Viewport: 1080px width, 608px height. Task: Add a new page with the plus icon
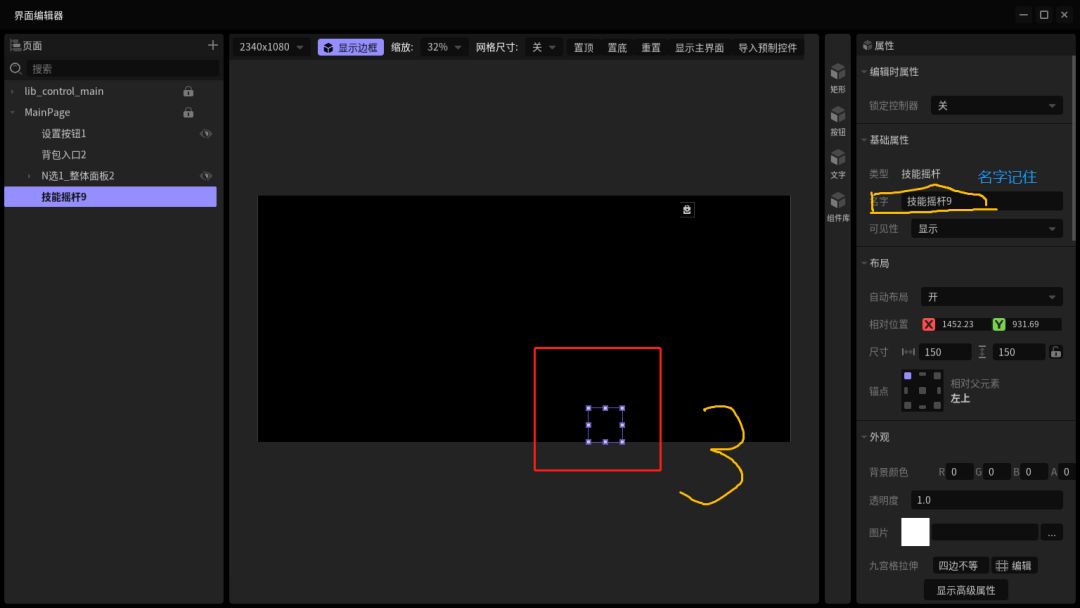point(213,45)
